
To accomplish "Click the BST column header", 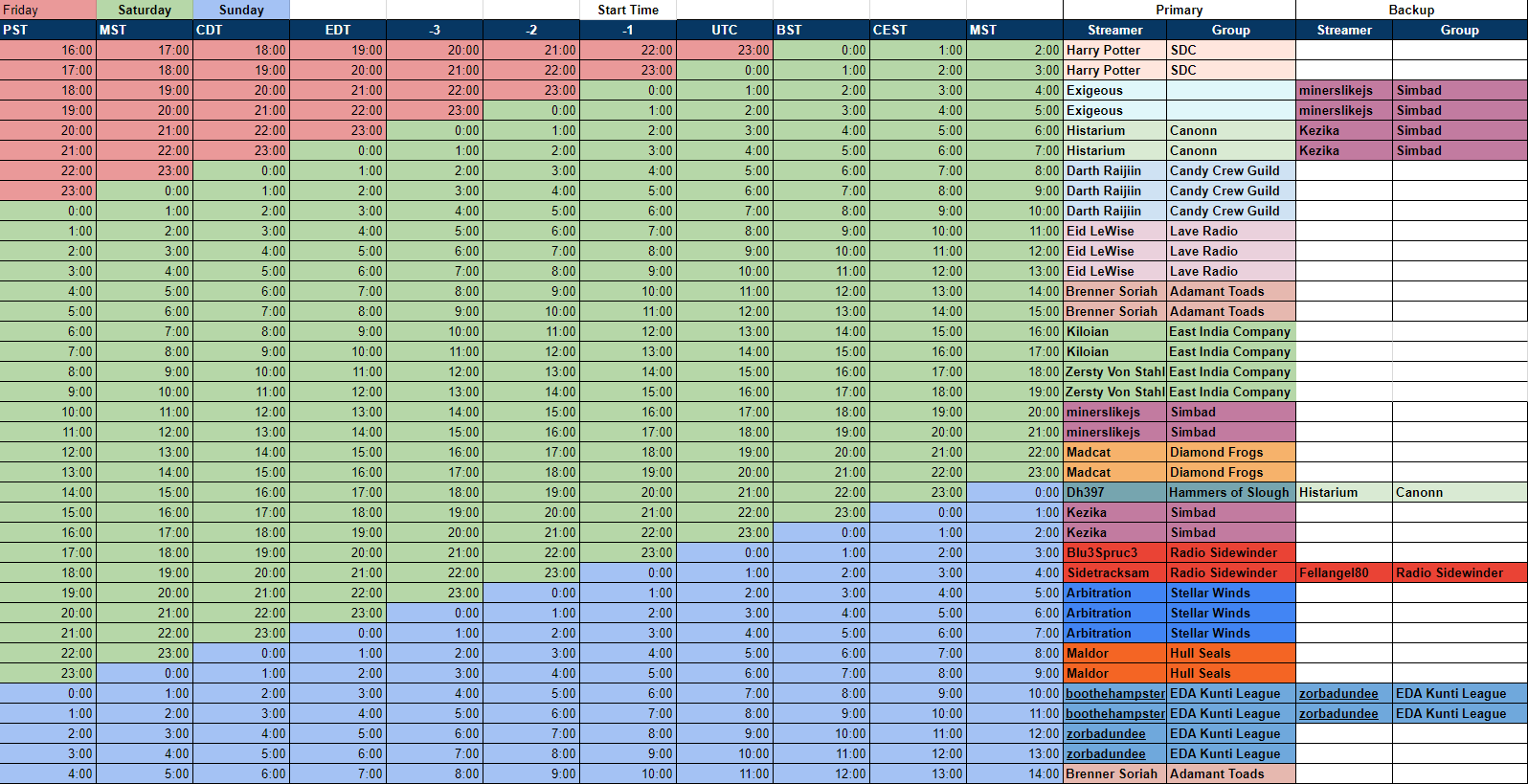I will pyautogui.click(x=821, y=30).
